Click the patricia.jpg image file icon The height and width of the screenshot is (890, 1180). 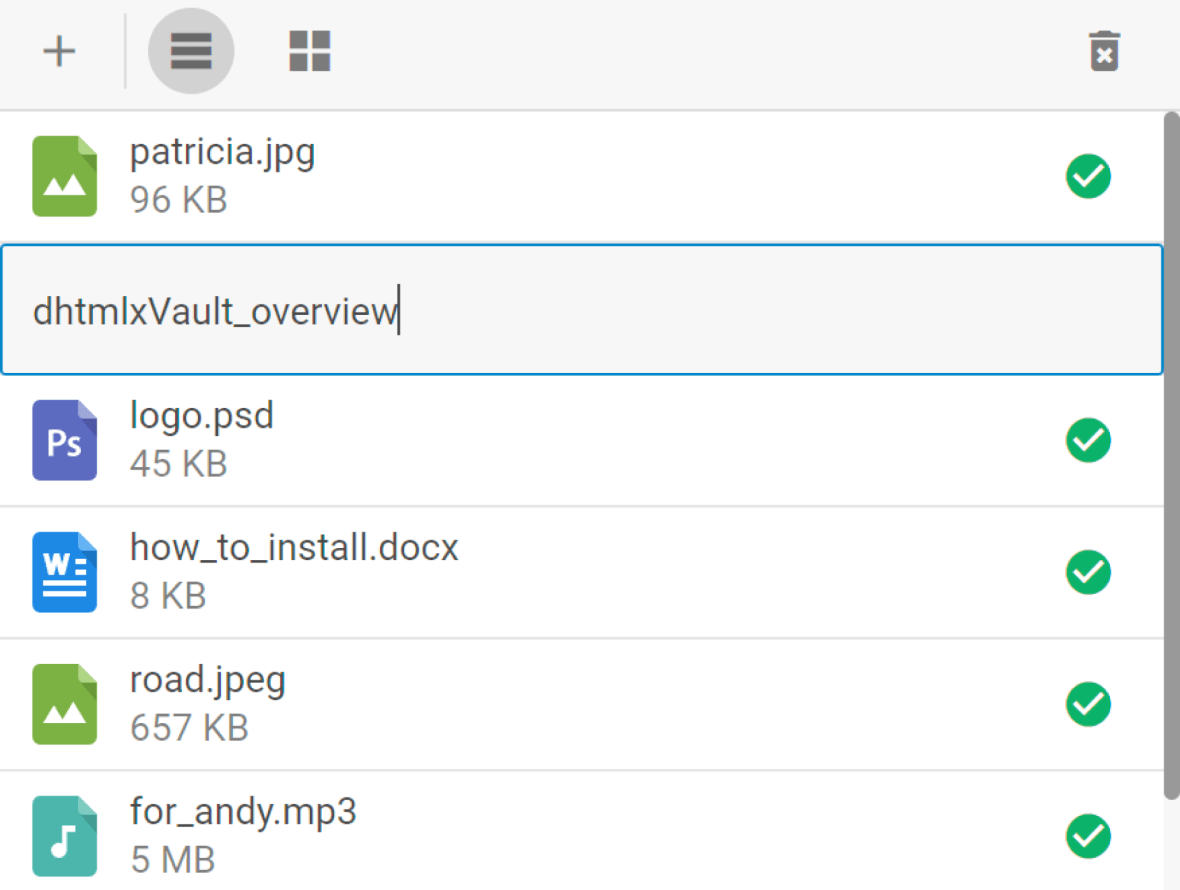(65, 176)
